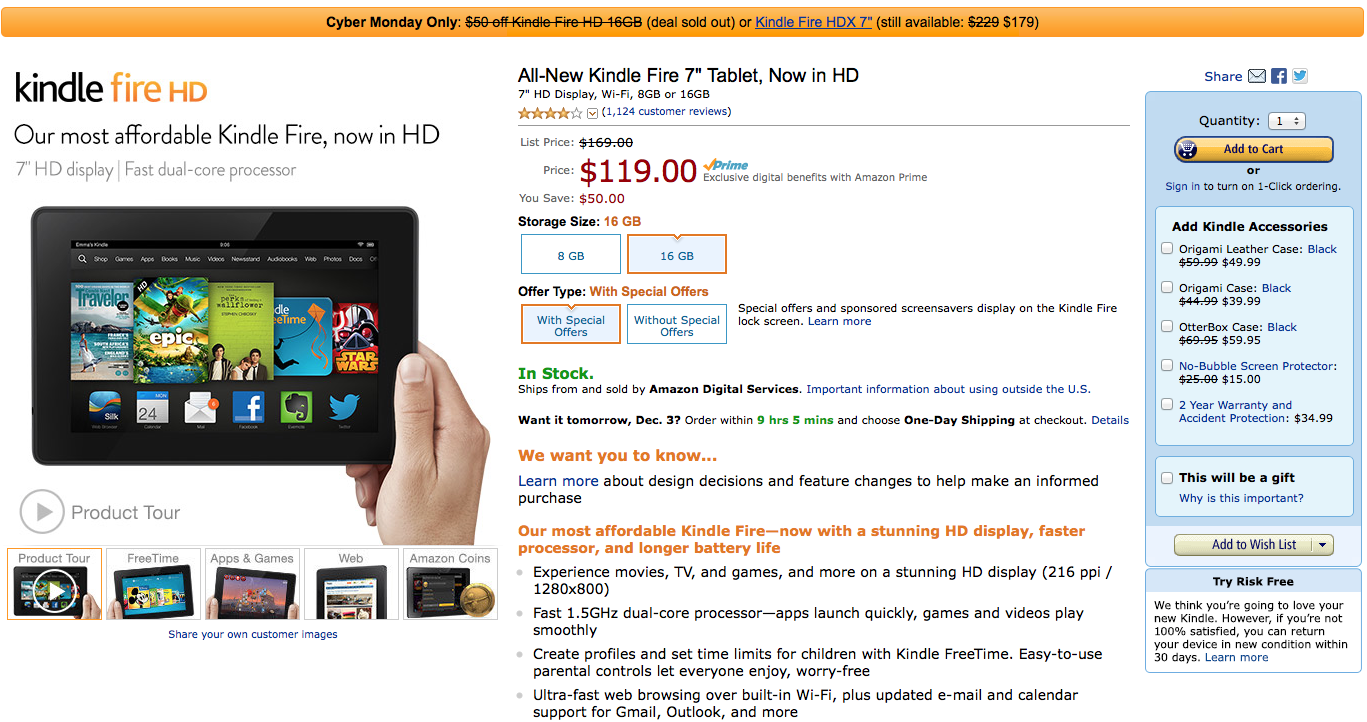Click the kindle fire HD logo
Screen dimensions: 1367x722
tap(111, 89)
